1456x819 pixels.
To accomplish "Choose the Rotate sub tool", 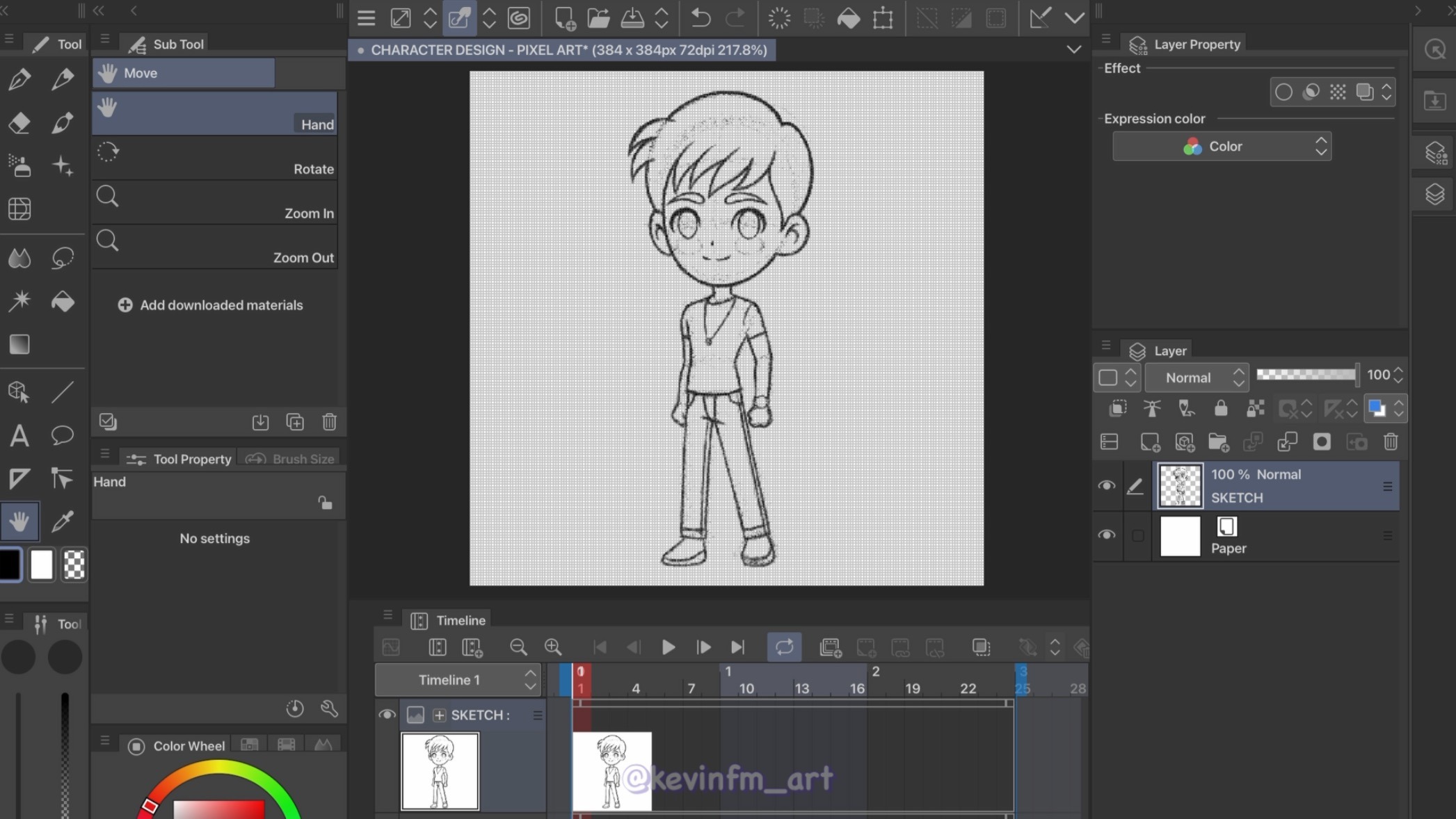I will pyautogui.click(x=214, y=159).
